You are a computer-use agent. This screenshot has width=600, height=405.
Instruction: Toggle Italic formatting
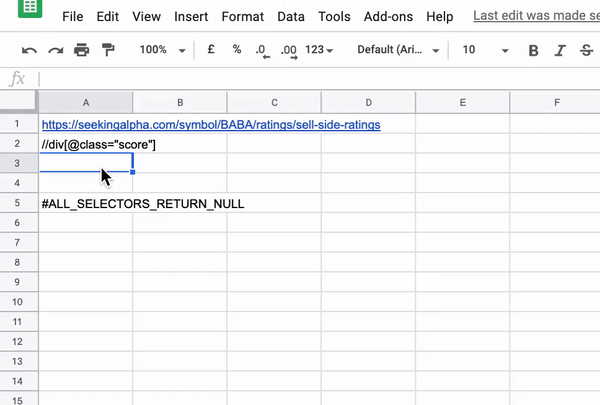point(560,51)
